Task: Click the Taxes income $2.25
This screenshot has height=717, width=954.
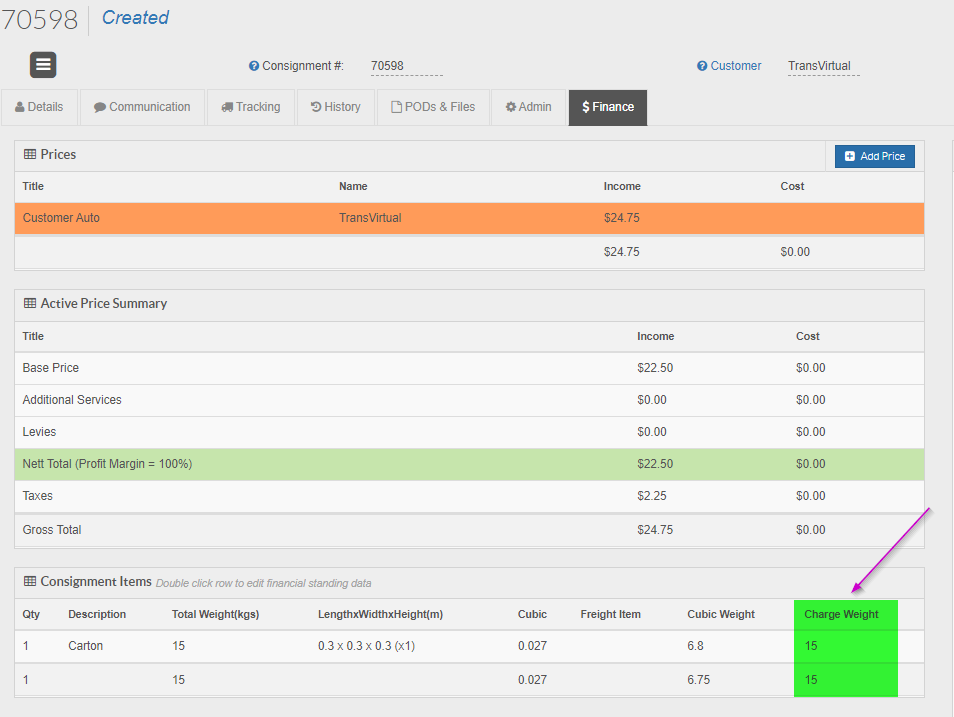Action: pyautogui.click(x=652, y=496)
